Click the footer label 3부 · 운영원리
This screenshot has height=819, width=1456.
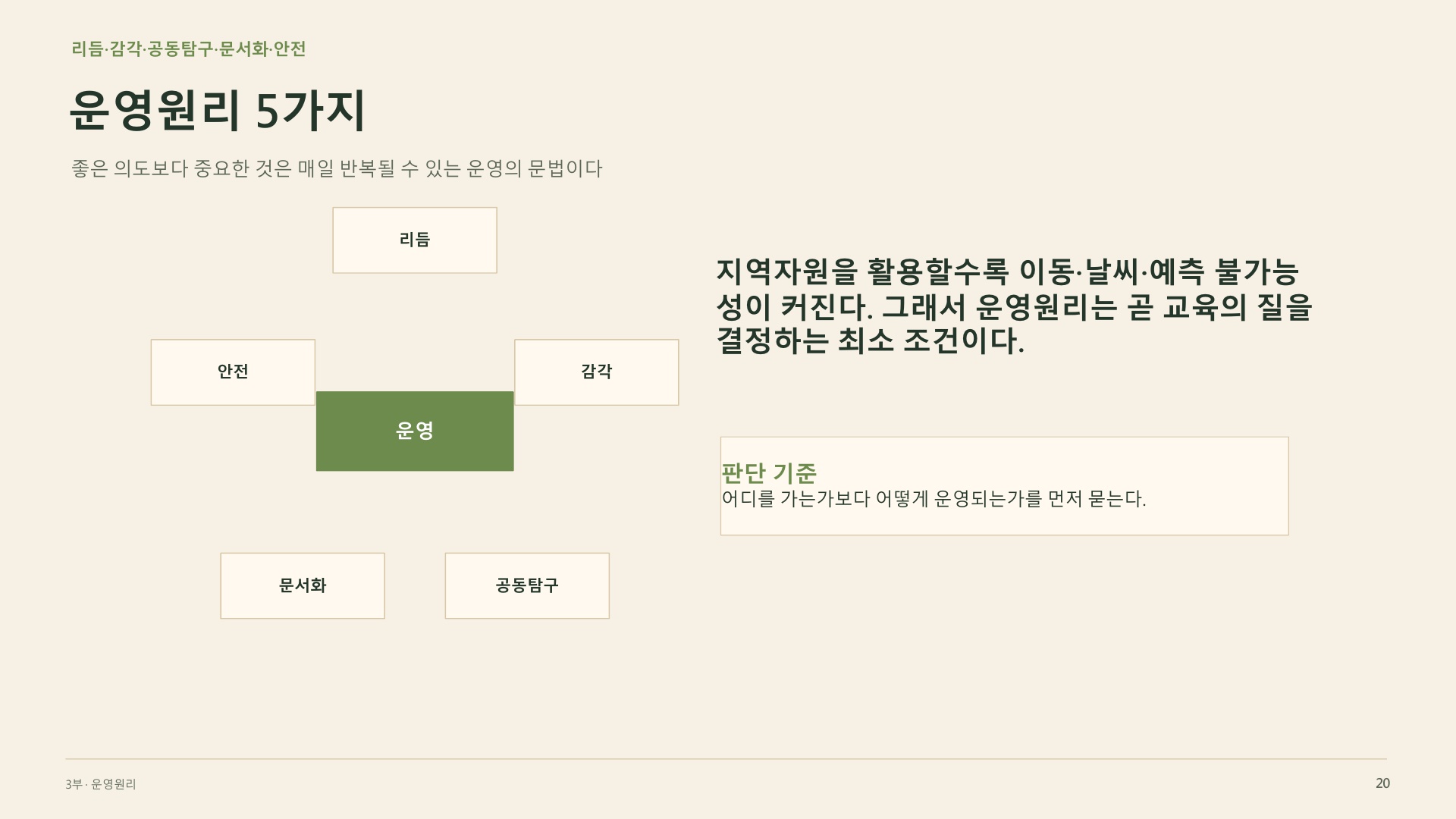coord(101,784)
